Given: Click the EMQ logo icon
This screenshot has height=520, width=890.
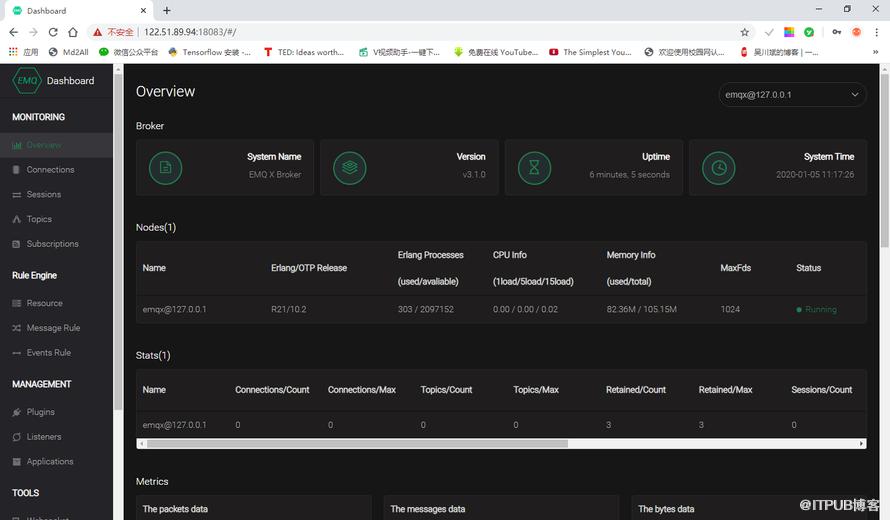Looking at the screenshot, I should click(x=27, y=81).
